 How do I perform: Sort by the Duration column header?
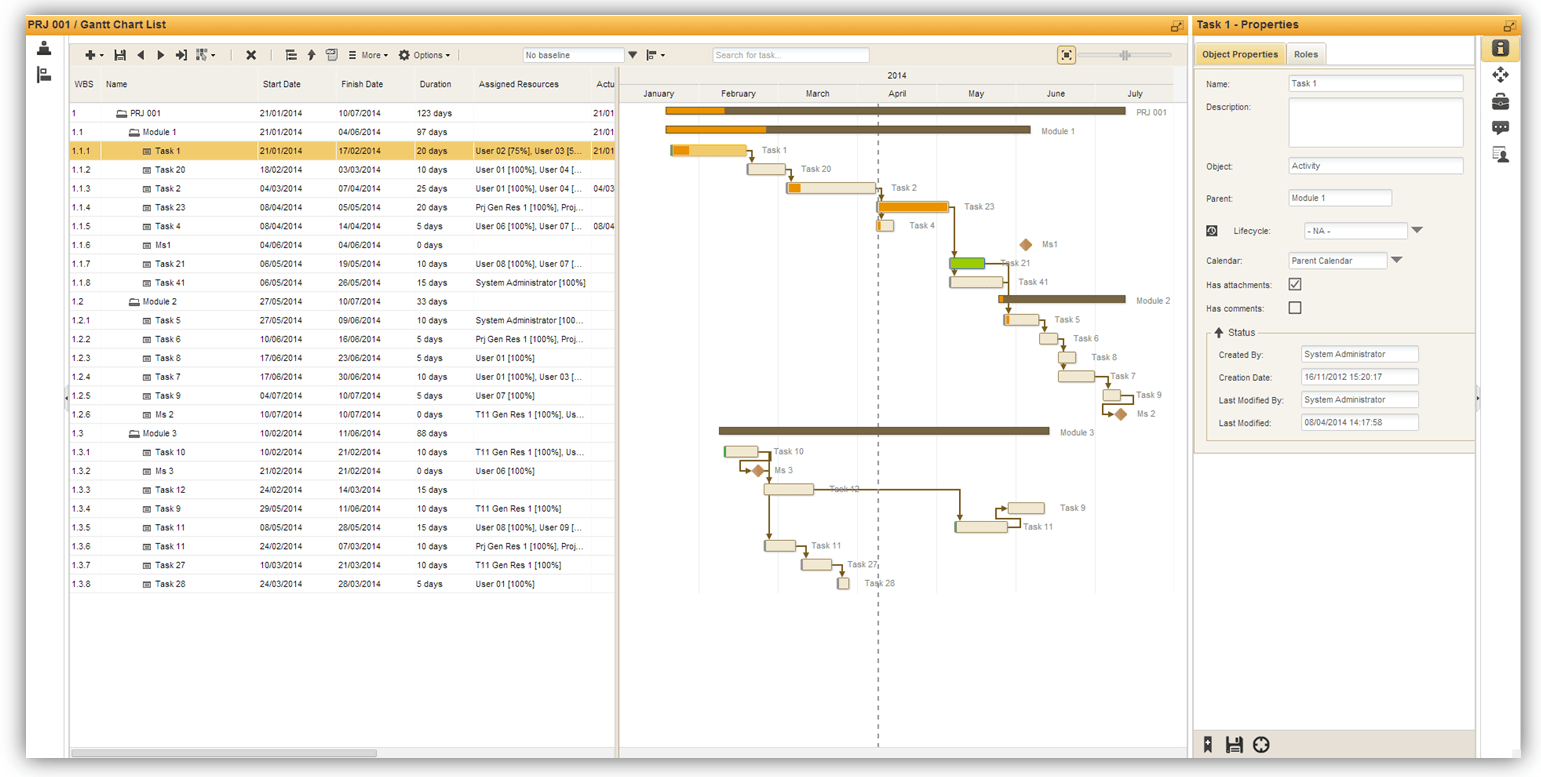[436, 85]
